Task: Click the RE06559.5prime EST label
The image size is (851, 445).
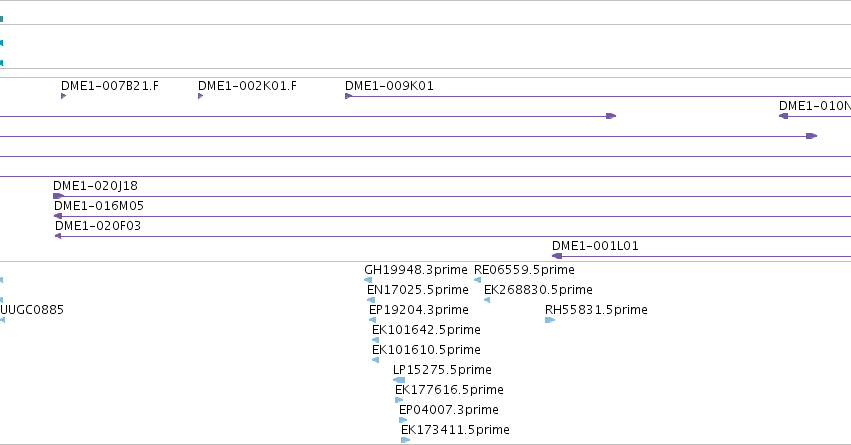Action: [524, 270]
